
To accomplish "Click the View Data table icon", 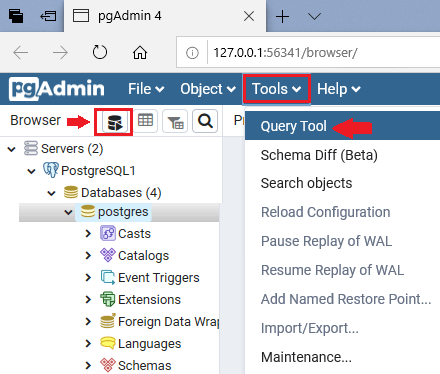I will point(145,120).
